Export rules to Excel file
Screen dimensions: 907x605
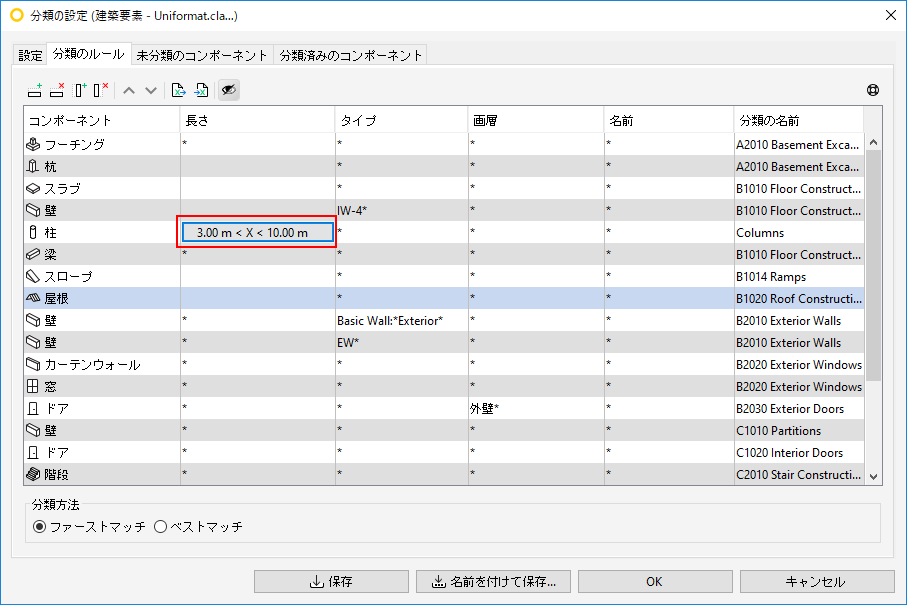click(x=178, y=90)
